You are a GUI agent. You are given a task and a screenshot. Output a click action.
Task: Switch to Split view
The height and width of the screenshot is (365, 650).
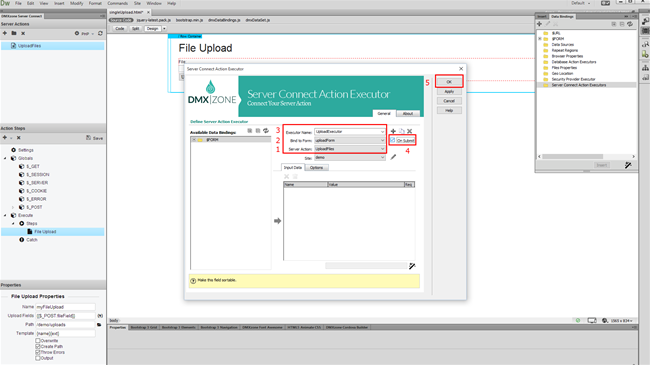(136, 29)
